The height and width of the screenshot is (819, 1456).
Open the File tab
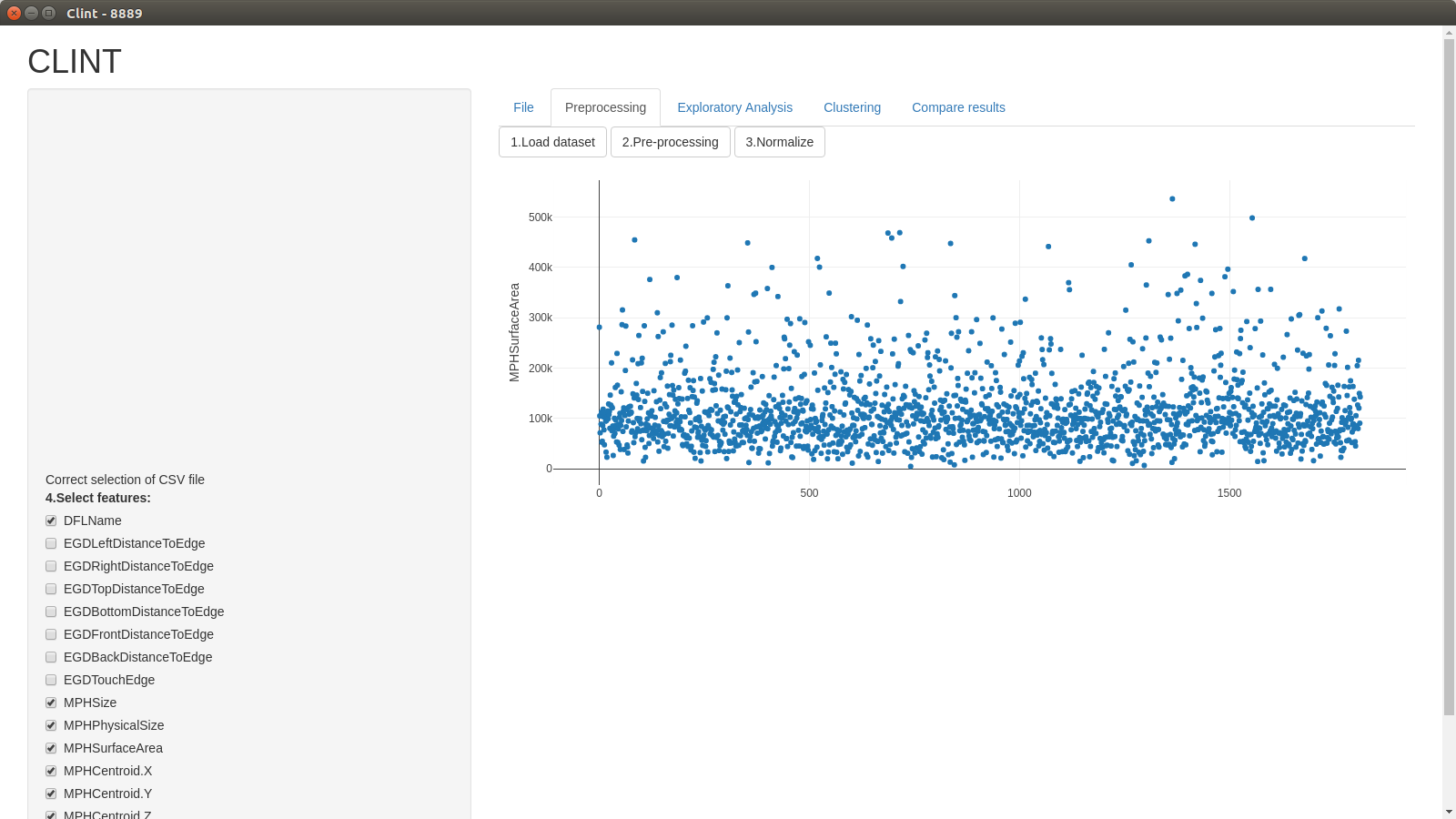point(523,107)
